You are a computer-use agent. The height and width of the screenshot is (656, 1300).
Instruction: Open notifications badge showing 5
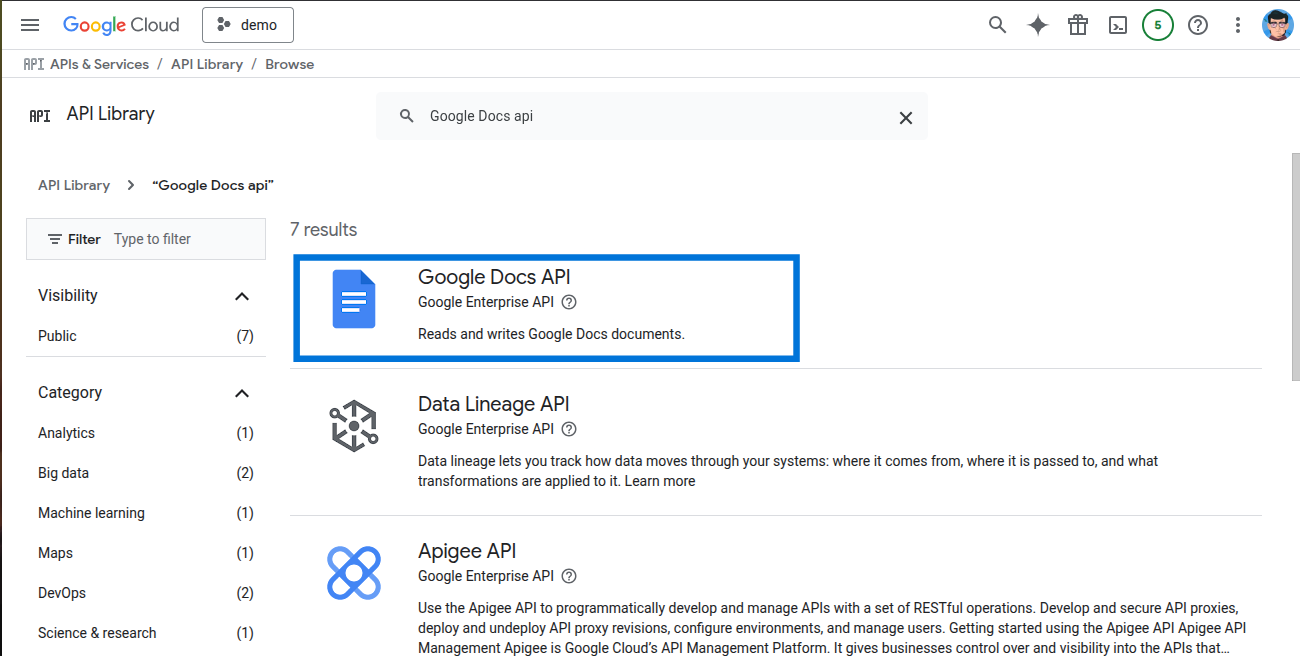click(x=1158, y=25)
